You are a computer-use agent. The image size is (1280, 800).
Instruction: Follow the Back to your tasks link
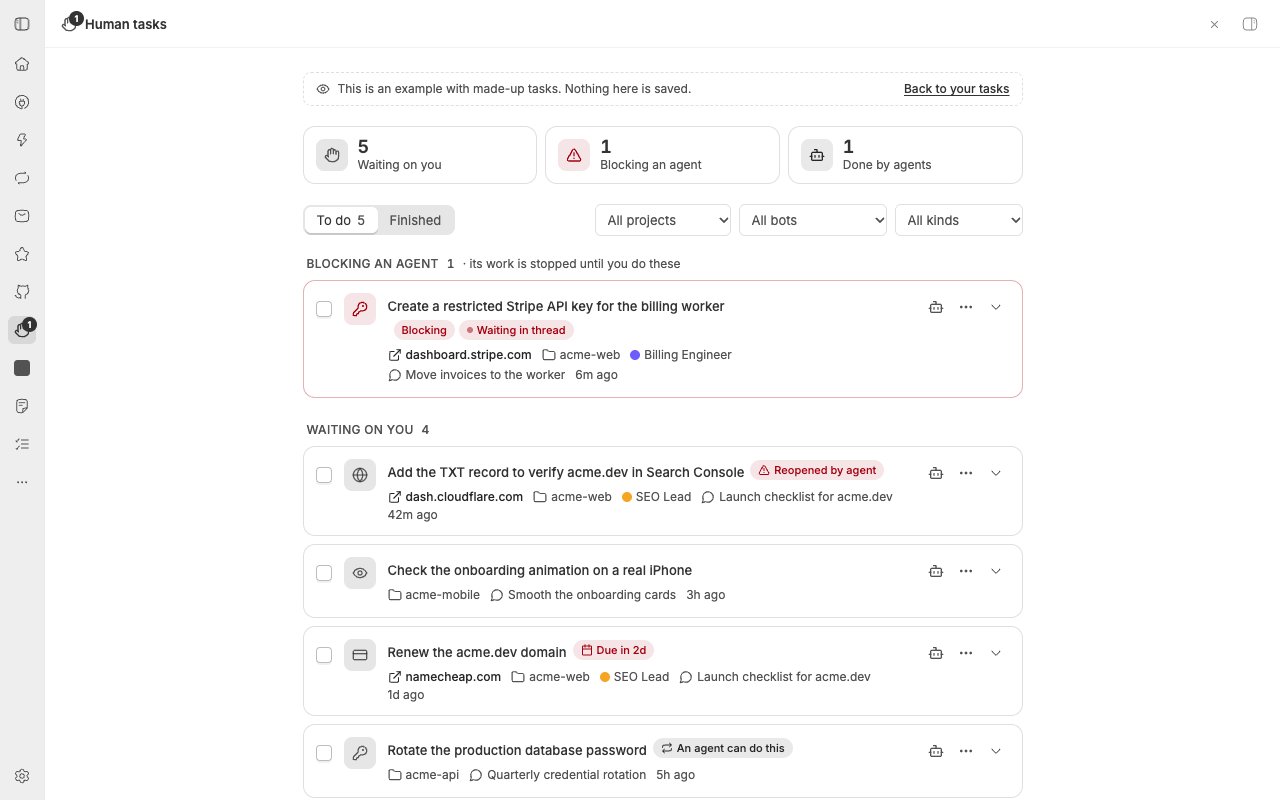(x=956, y=89)
